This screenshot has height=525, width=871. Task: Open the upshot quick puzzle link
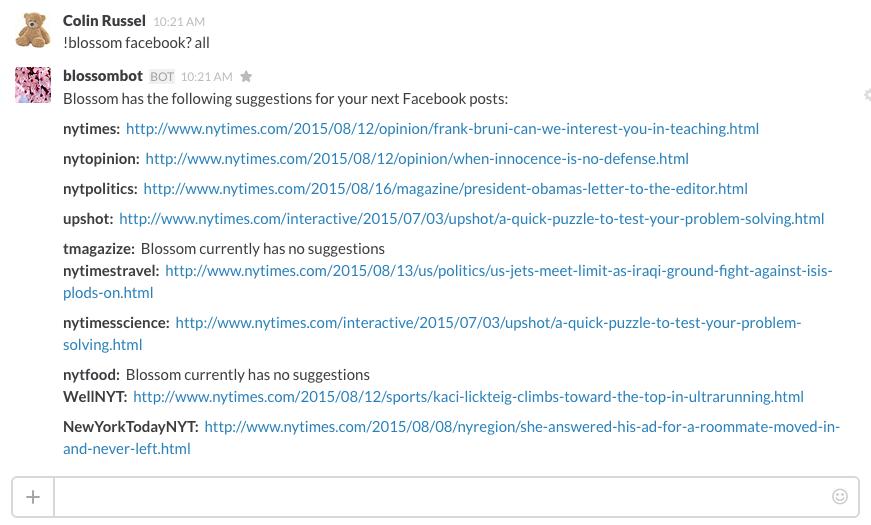[x=471, y=219]
